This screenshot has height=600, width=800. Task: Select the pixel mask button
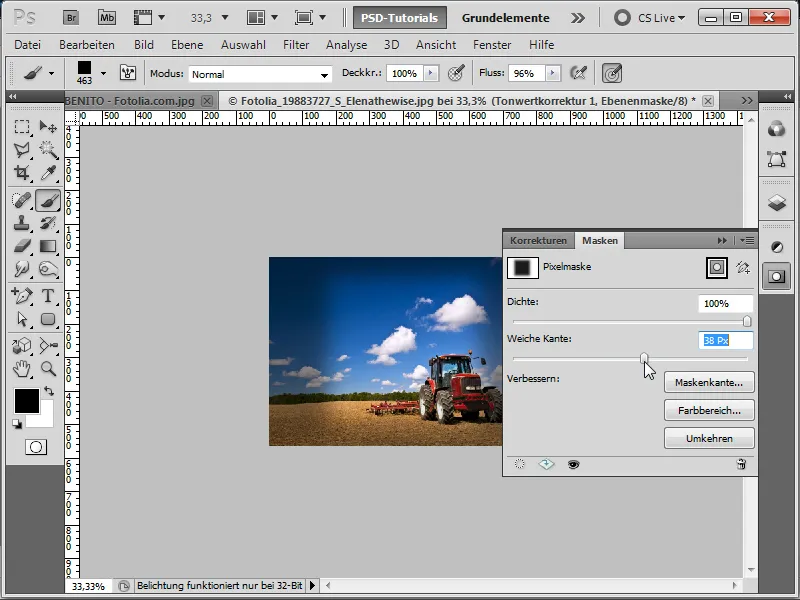[x=717, y=267]
